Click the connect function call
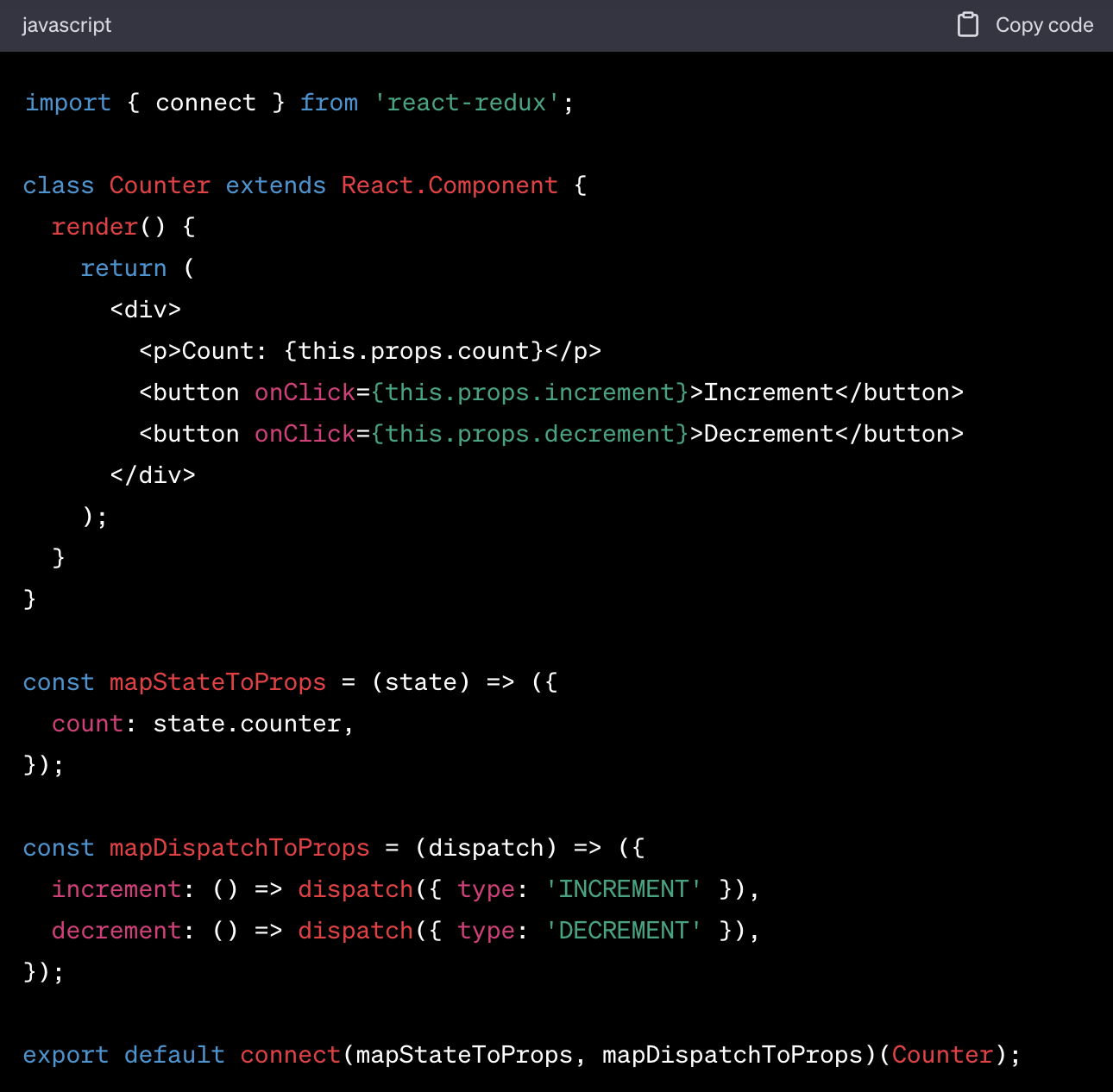The width and height of the screenshot is (1113, 1092). (289, 1054)
